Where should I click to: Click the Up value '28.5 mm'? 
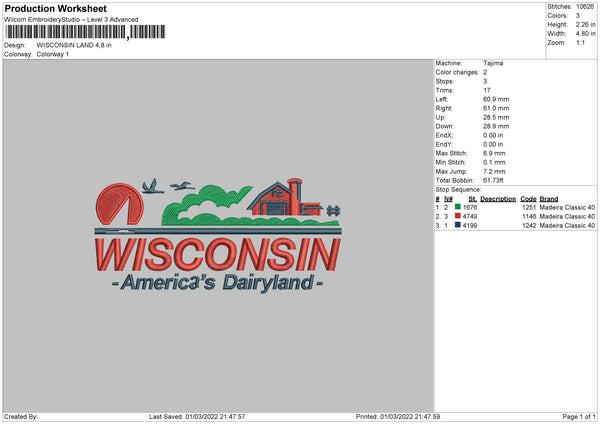click(496, 117)
